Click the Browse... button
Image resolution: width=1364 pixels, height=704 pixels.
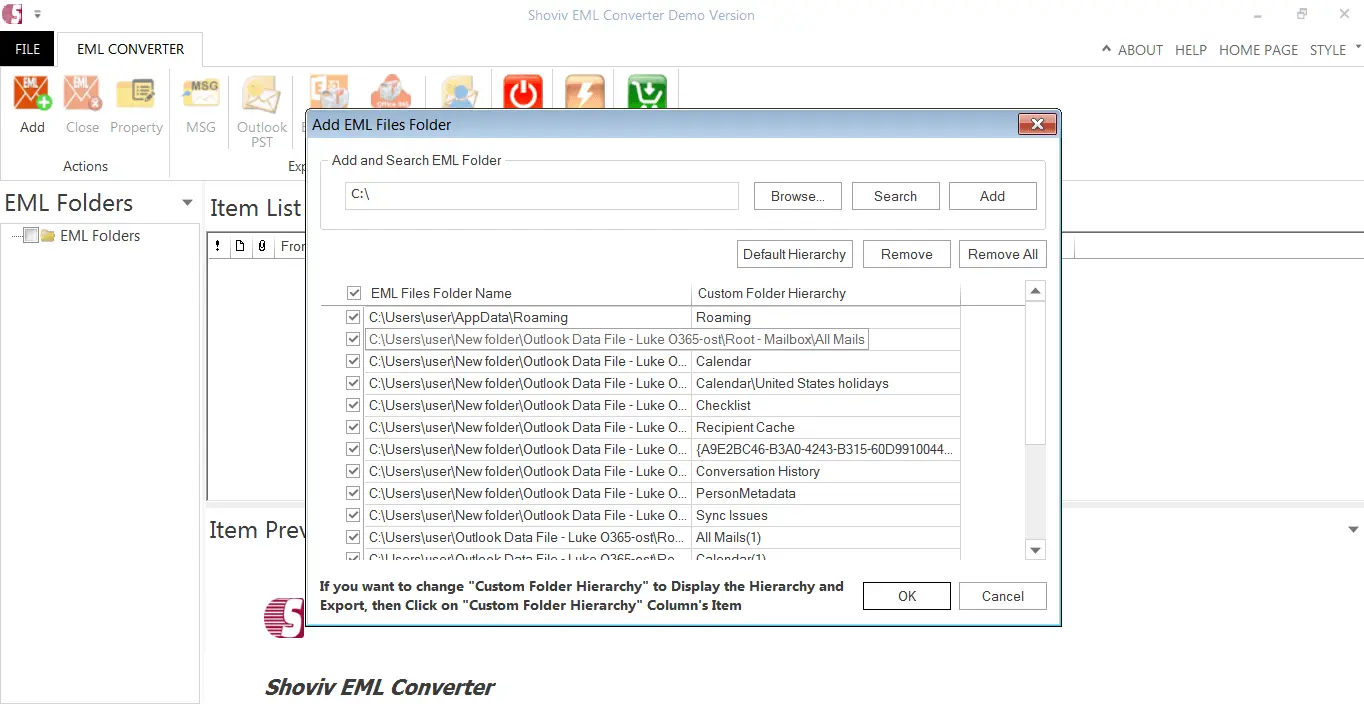click(798, 196)
